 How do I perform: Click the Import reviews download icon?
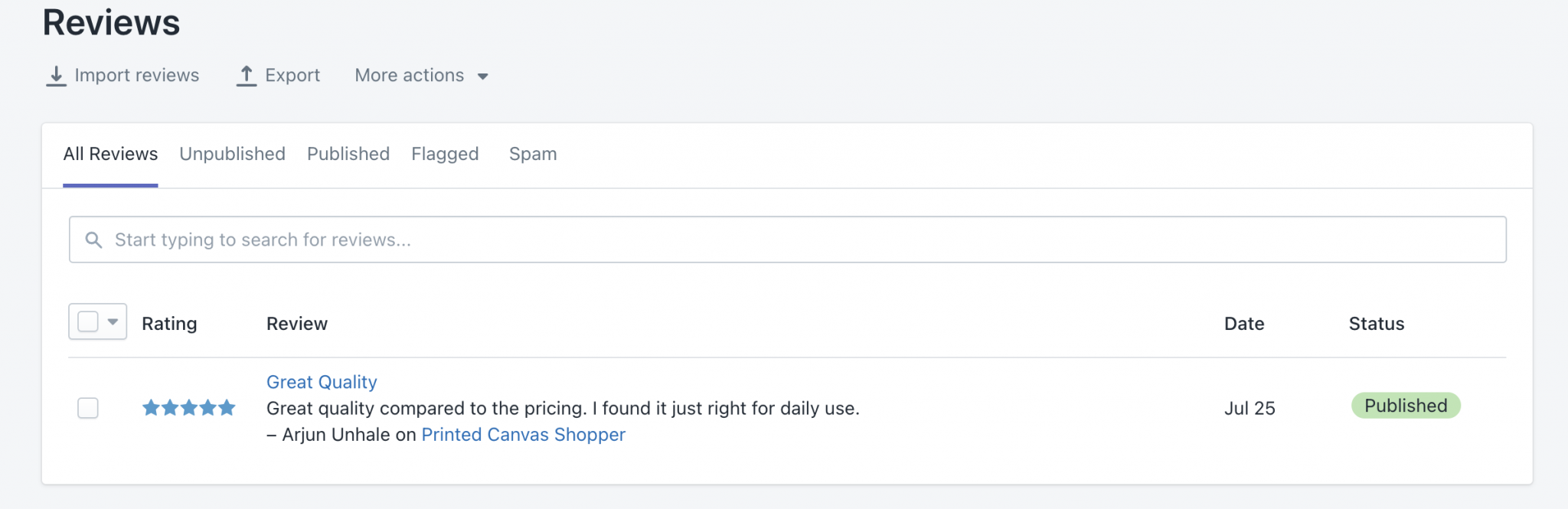pos(56,76)
